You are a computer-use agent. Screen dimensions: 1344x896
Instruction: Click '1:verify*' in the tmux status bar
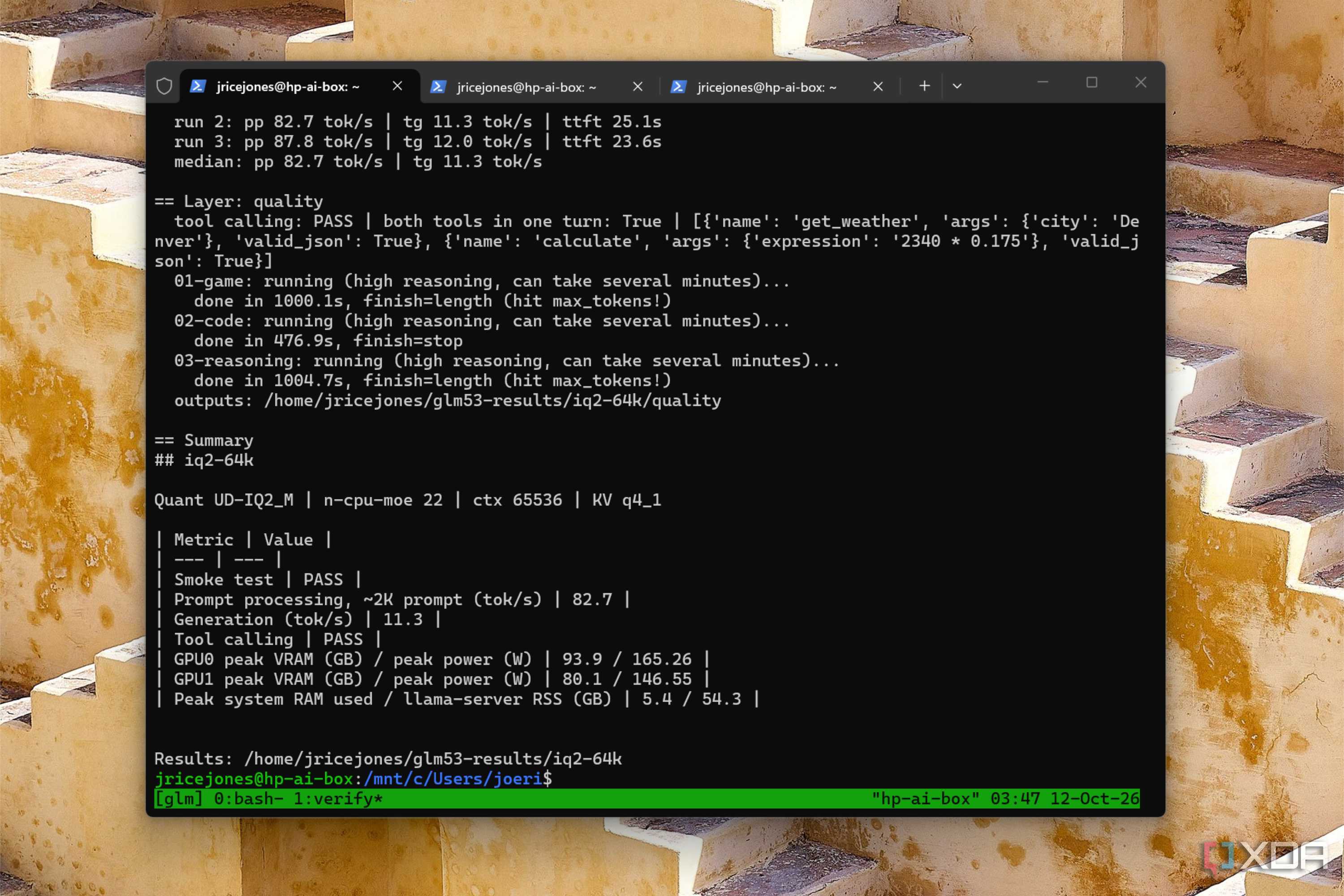(x=338, y=799)
